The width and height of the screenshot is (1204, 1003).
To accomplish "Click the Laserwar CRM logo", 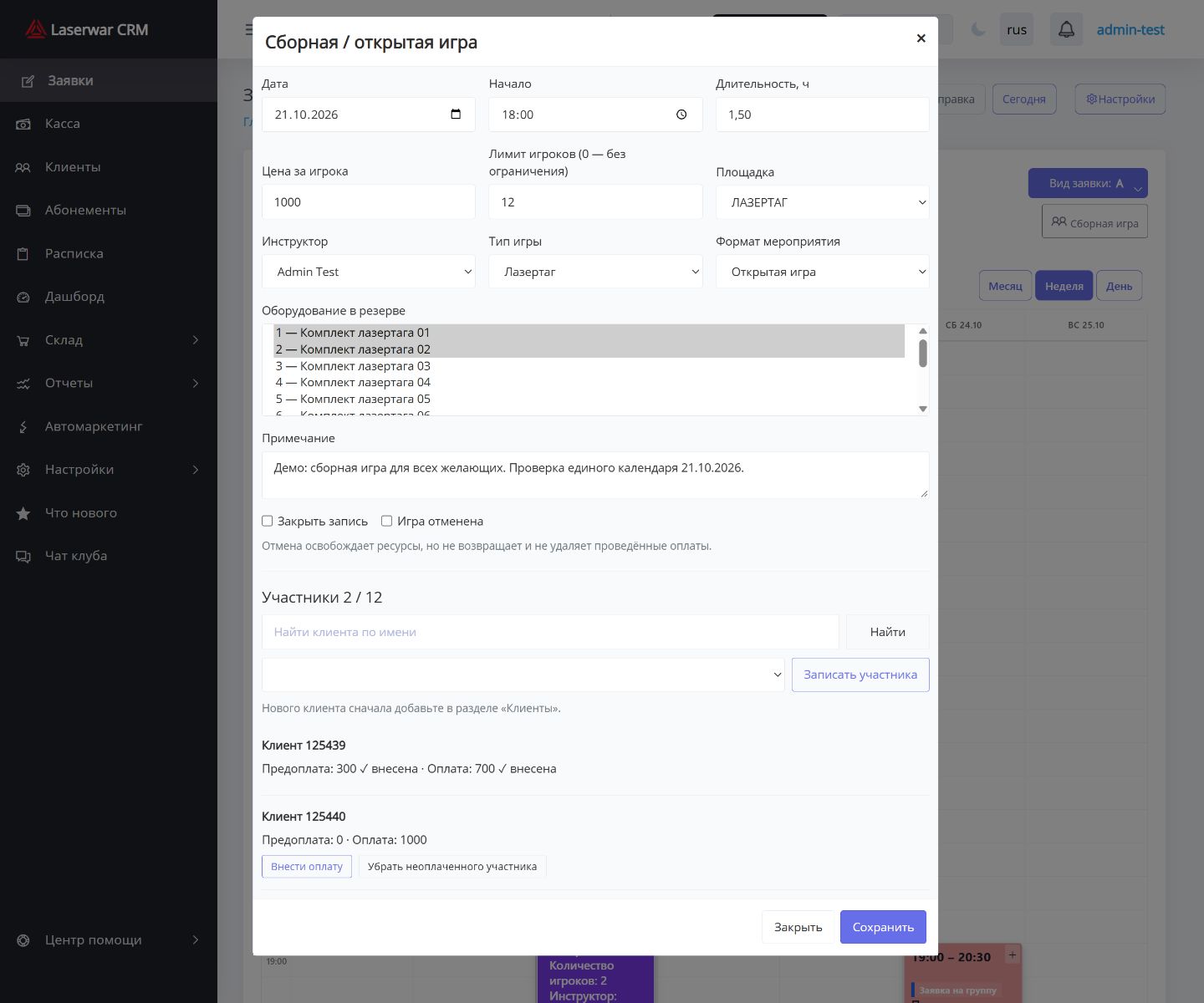I will pos(87,30).
